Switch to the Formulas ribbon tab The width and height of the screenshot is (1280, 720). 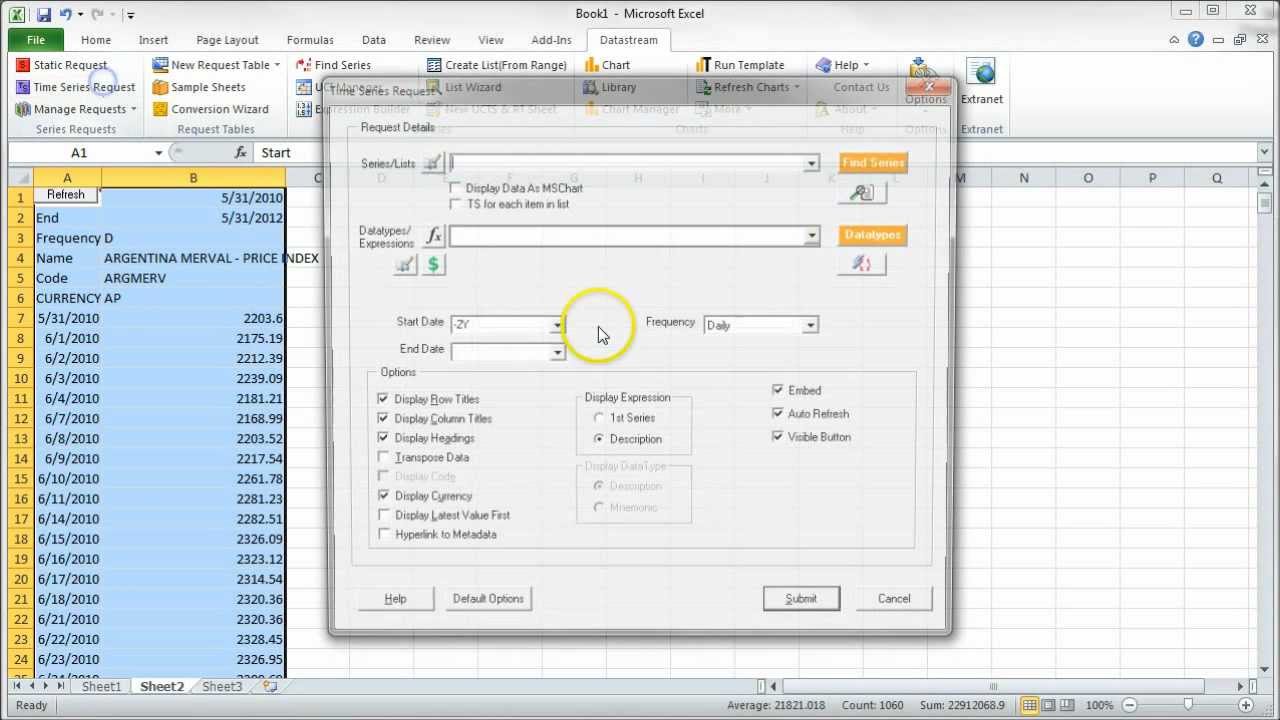[310, 40]
